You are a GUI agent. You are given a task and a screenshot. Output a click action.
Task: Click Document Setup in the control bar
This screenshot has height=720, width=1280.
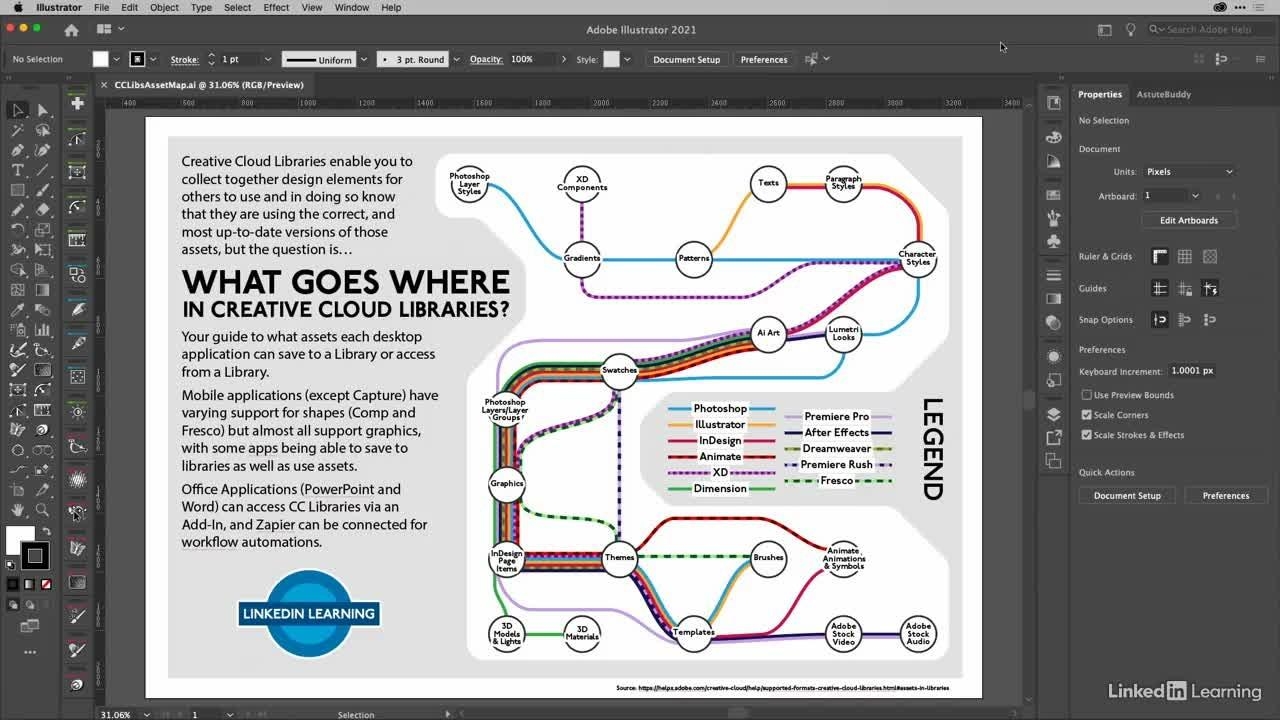pos(686,59)
